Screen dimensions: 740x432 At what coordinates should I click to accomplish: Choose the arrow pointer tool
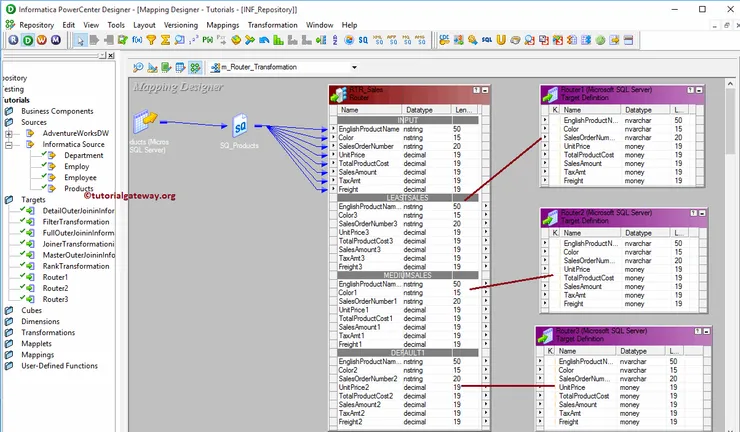point(80,41)
